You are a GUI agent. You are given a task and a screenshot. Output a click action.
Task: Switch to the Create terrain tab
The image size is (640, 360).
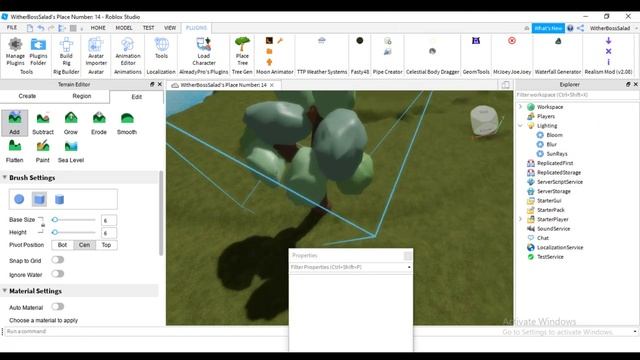tap(27, 96)
